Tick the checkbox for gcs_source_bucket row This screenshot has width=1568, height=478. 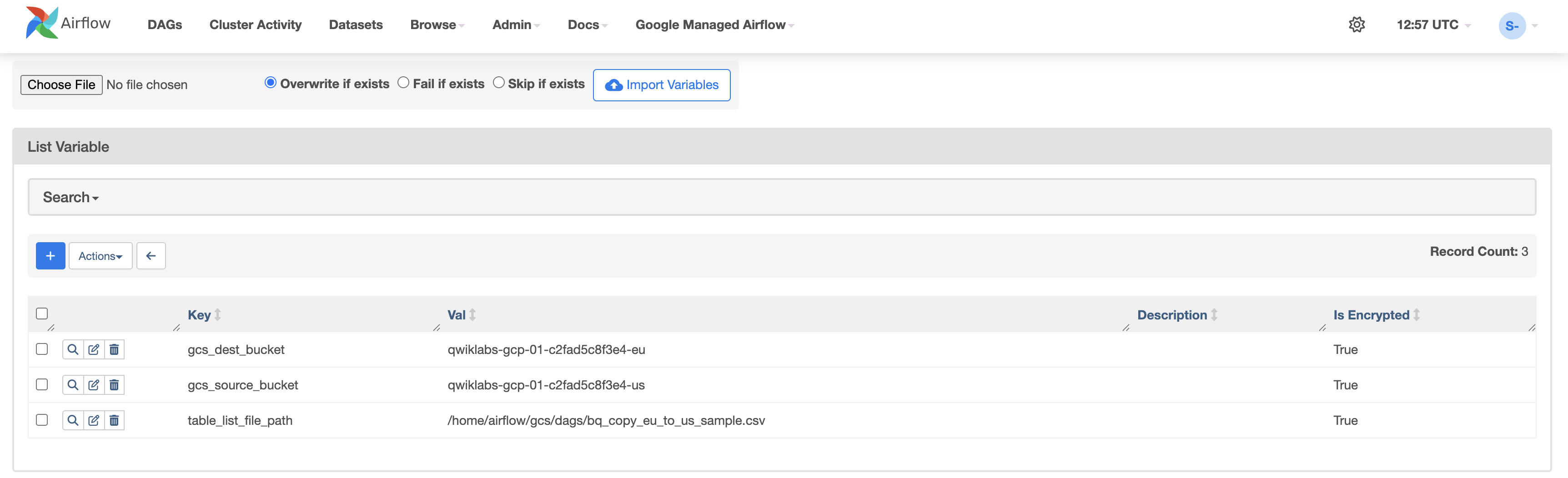click(x=42, y=385)
